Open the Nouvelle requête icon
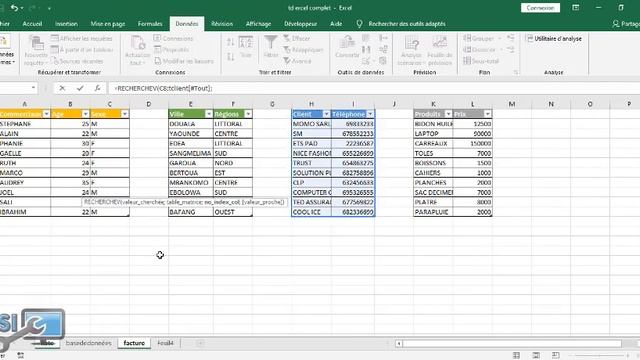The height and width of the screenshot is (360, 640). point(36,51)
